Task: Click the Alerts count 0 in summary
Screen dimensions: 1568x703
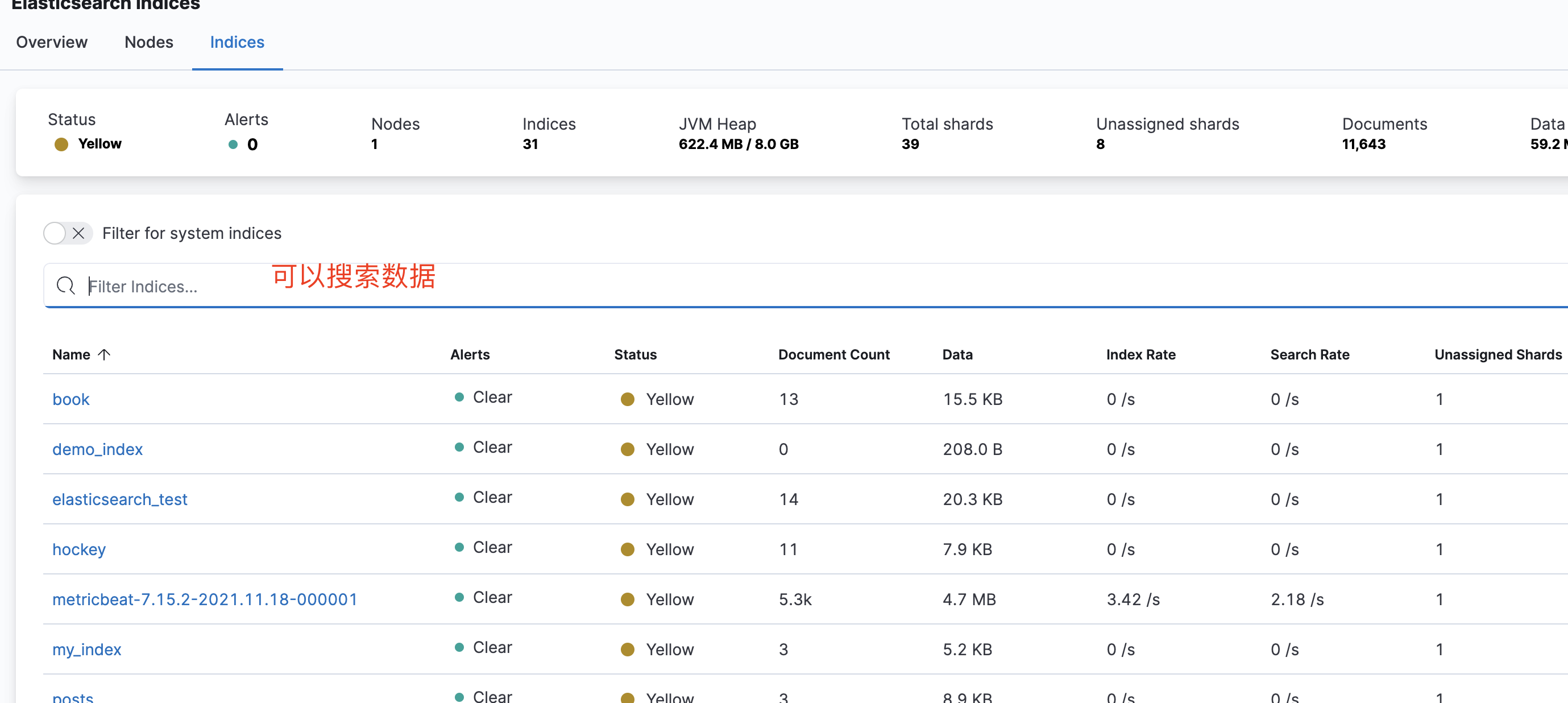Action: tap(252, 144)
